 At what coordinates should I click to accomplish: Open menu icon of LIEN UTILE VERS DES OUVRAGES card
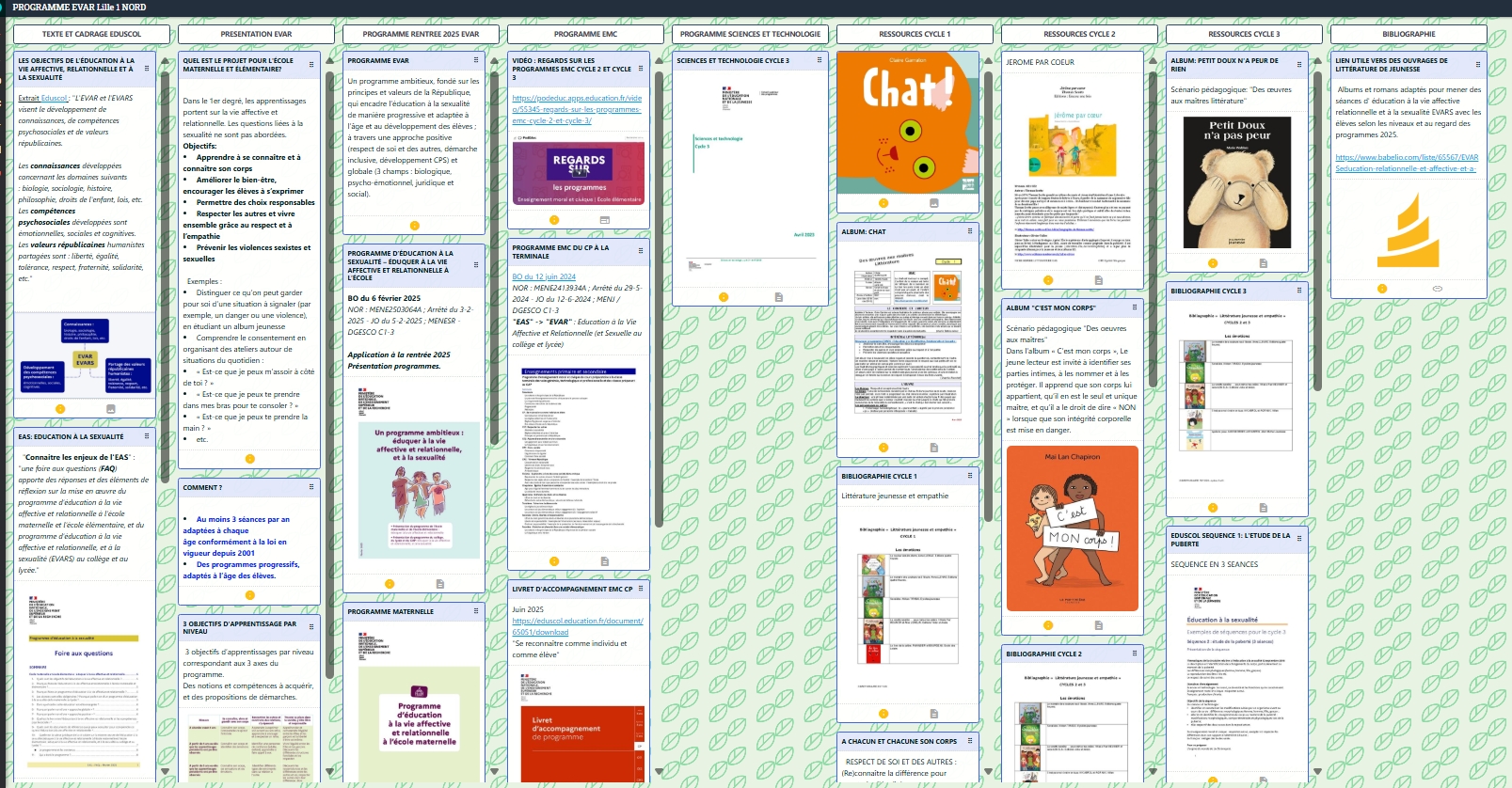(1478, 65)
